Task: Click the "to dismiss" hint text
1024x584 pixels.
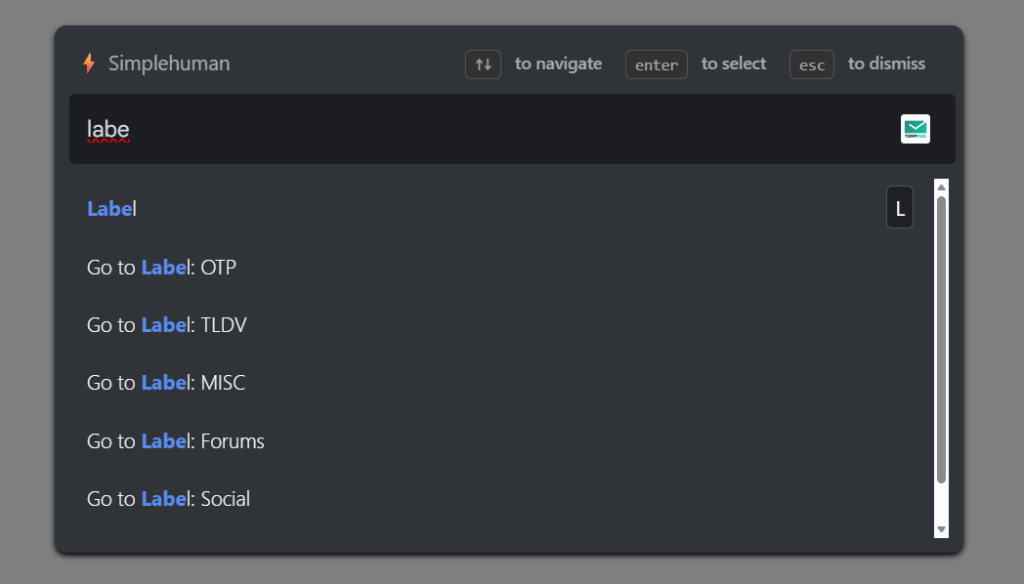Action: 886,64
